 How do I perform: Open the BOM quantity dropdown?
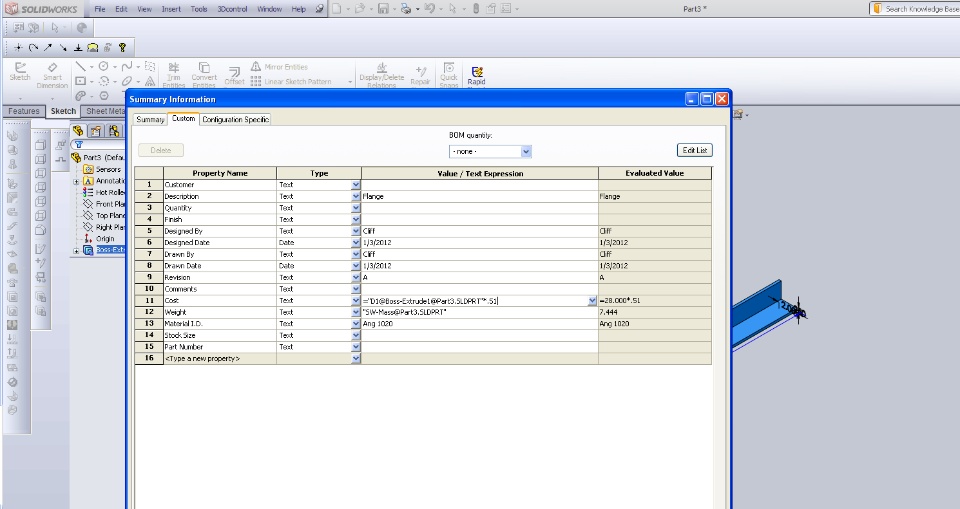click(526, 151)
